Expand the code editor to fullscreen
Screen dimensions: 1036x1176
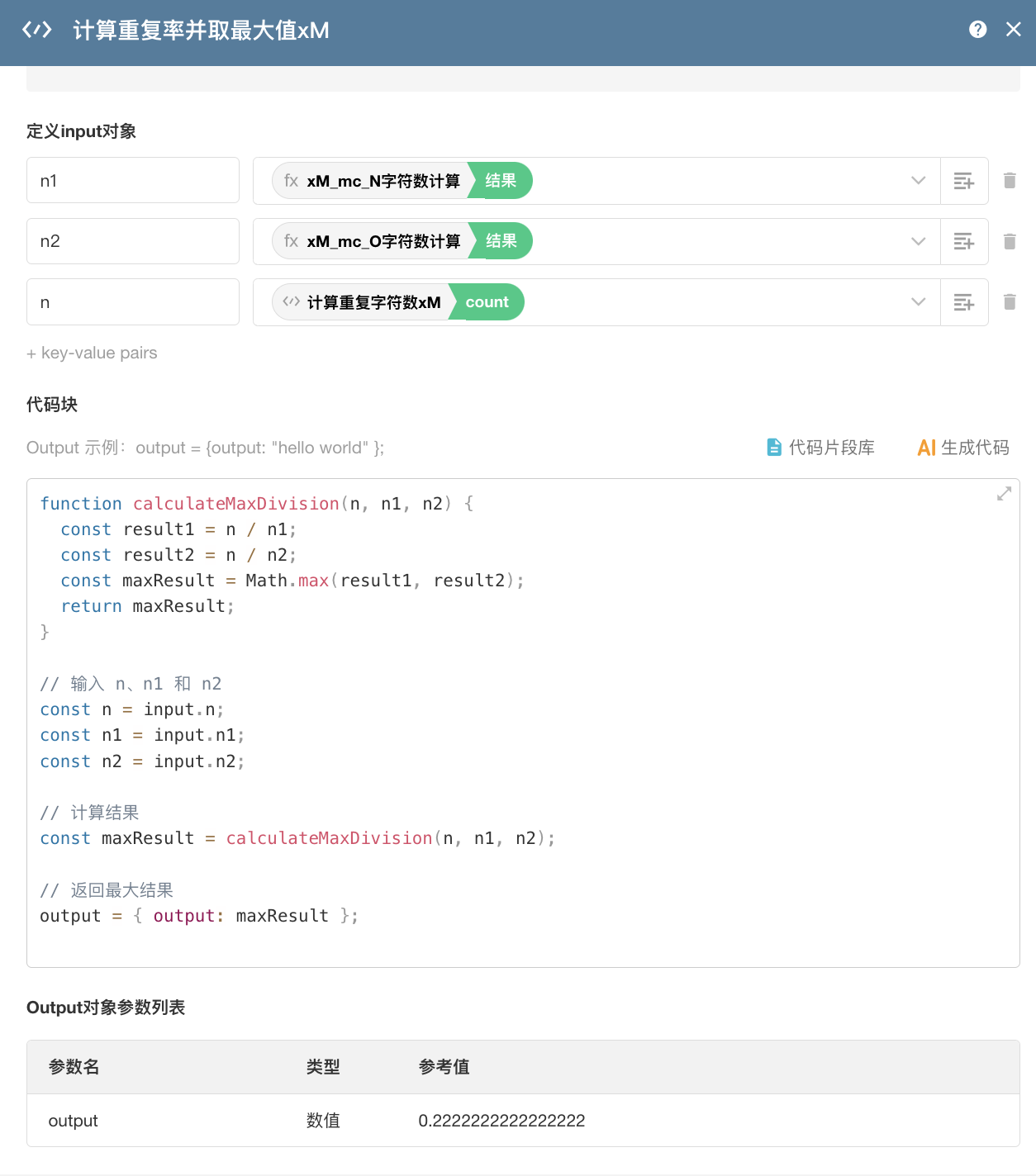(1004, 494)
